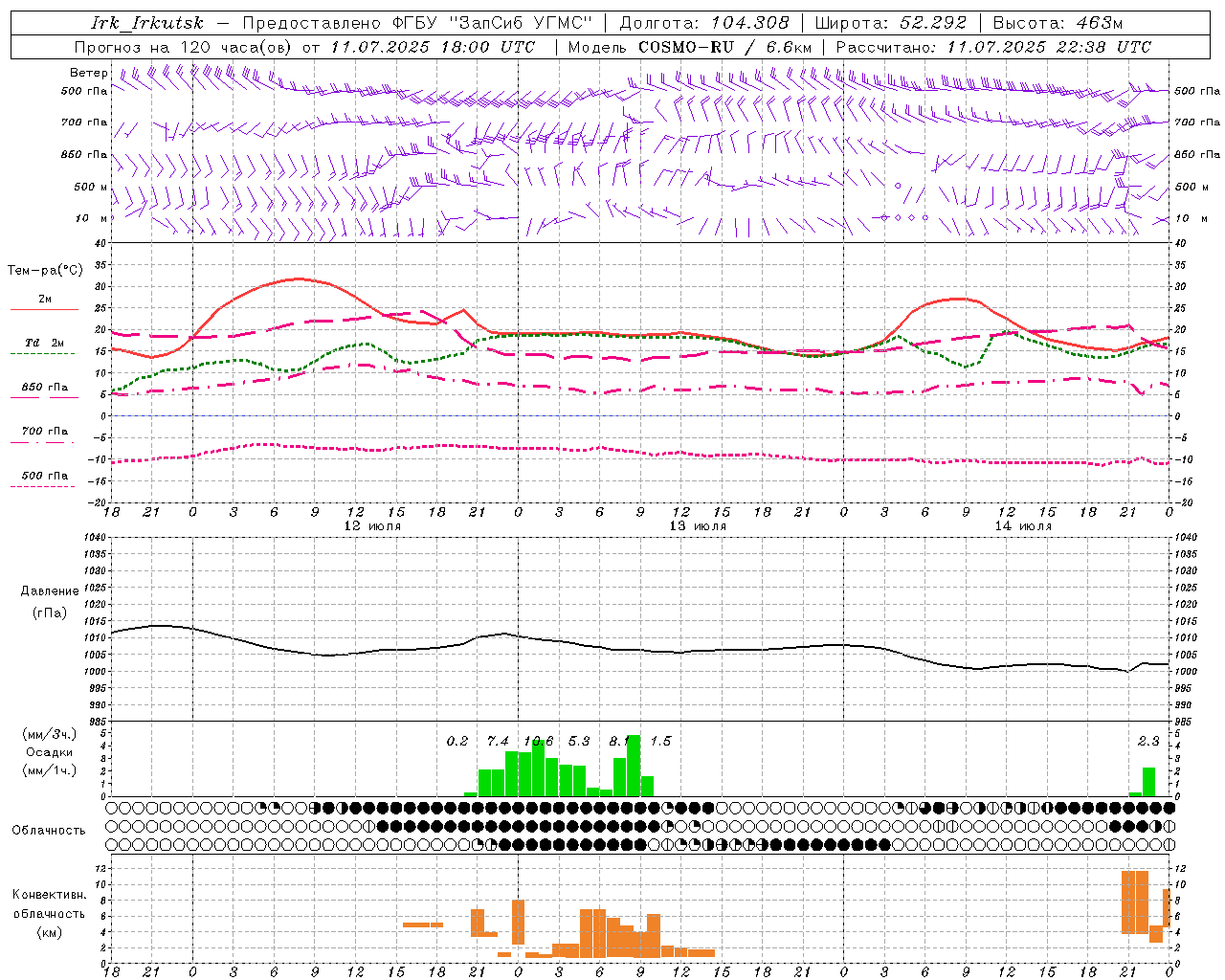Click the (км) convective cloudiness unit label
Viewport: 1225px width, 980px height.
coord(49,932)
